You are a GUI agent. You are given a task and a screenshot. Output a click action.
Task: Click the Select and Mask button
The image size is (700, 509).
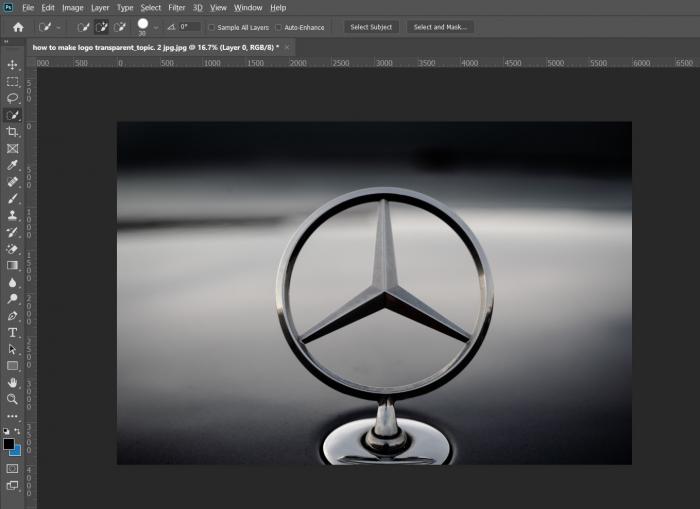440,27
